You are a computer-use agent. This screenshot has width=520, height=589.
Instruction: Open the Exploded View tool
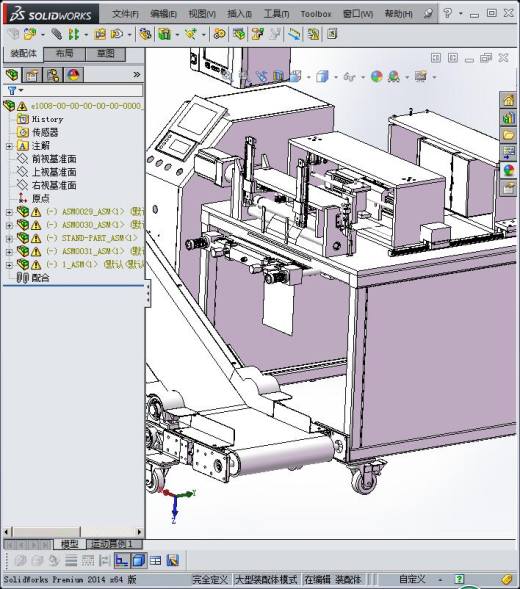pyautogui.click(x=257, y=34)
